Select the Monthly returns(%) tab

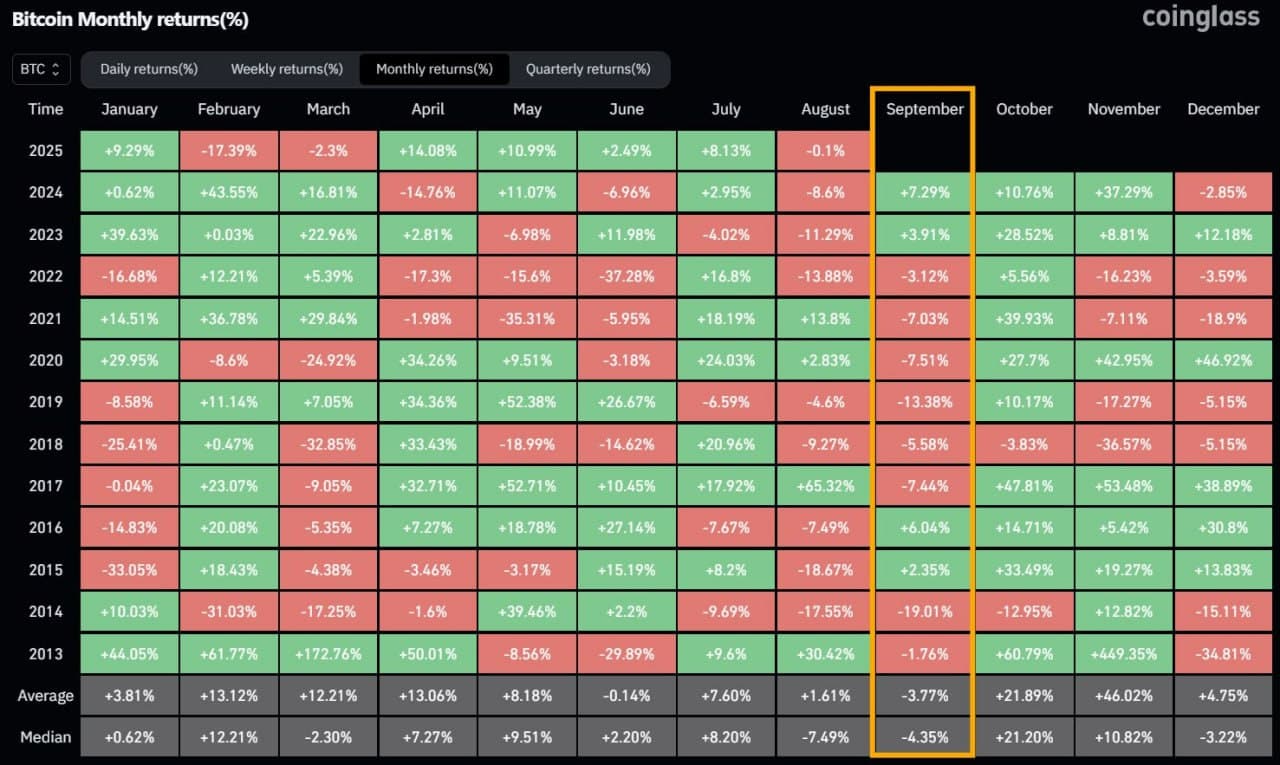(x=434, y=69)
